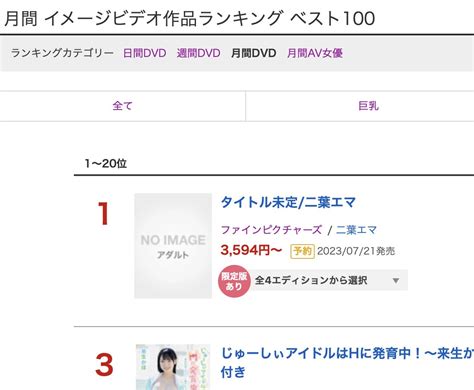This screenshot has width=474, height=390.
Task: Click the 予約 preorder badge
Action: pyautogui.click(x=302, y=251)
